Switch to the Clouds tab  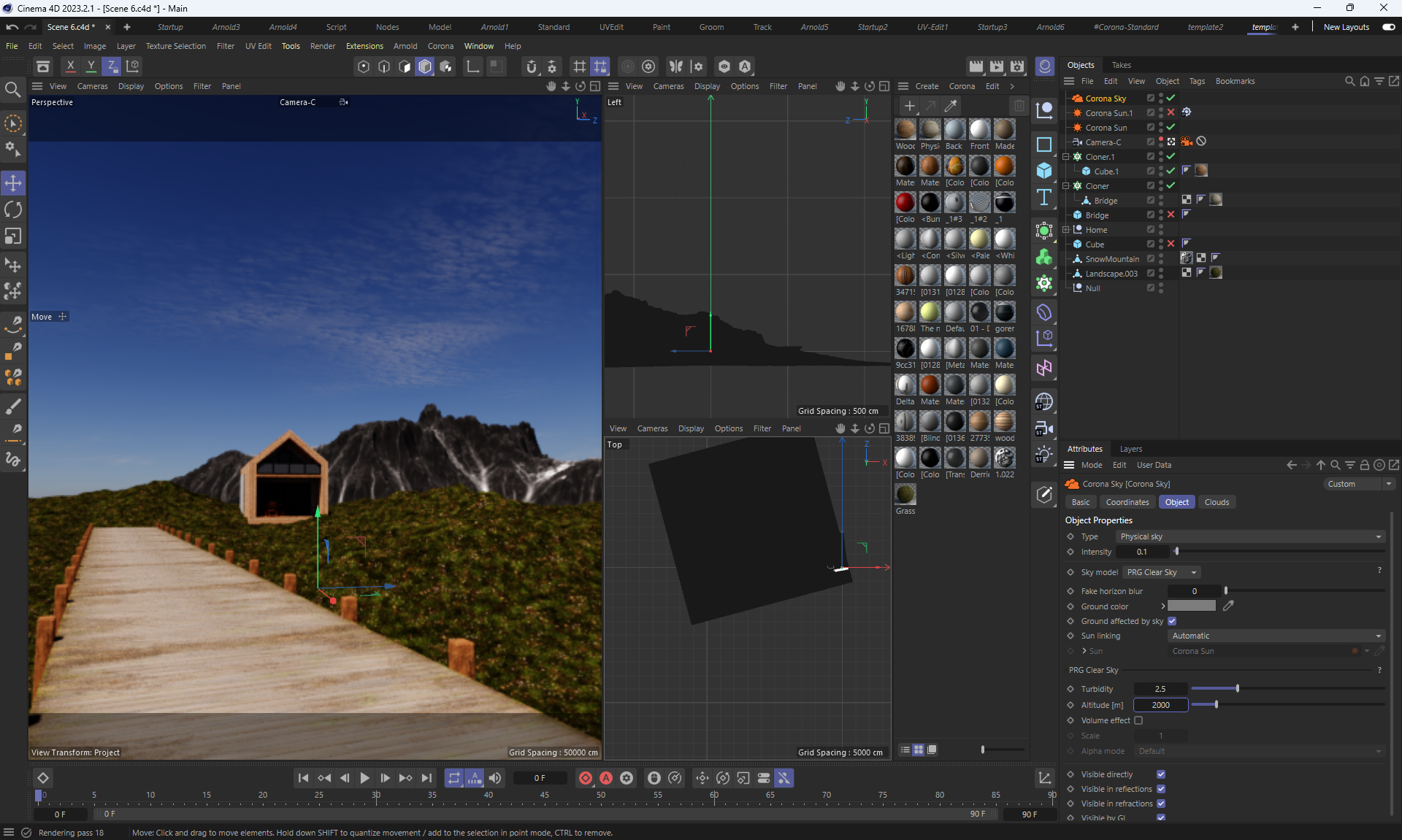tap(1216, 502)
